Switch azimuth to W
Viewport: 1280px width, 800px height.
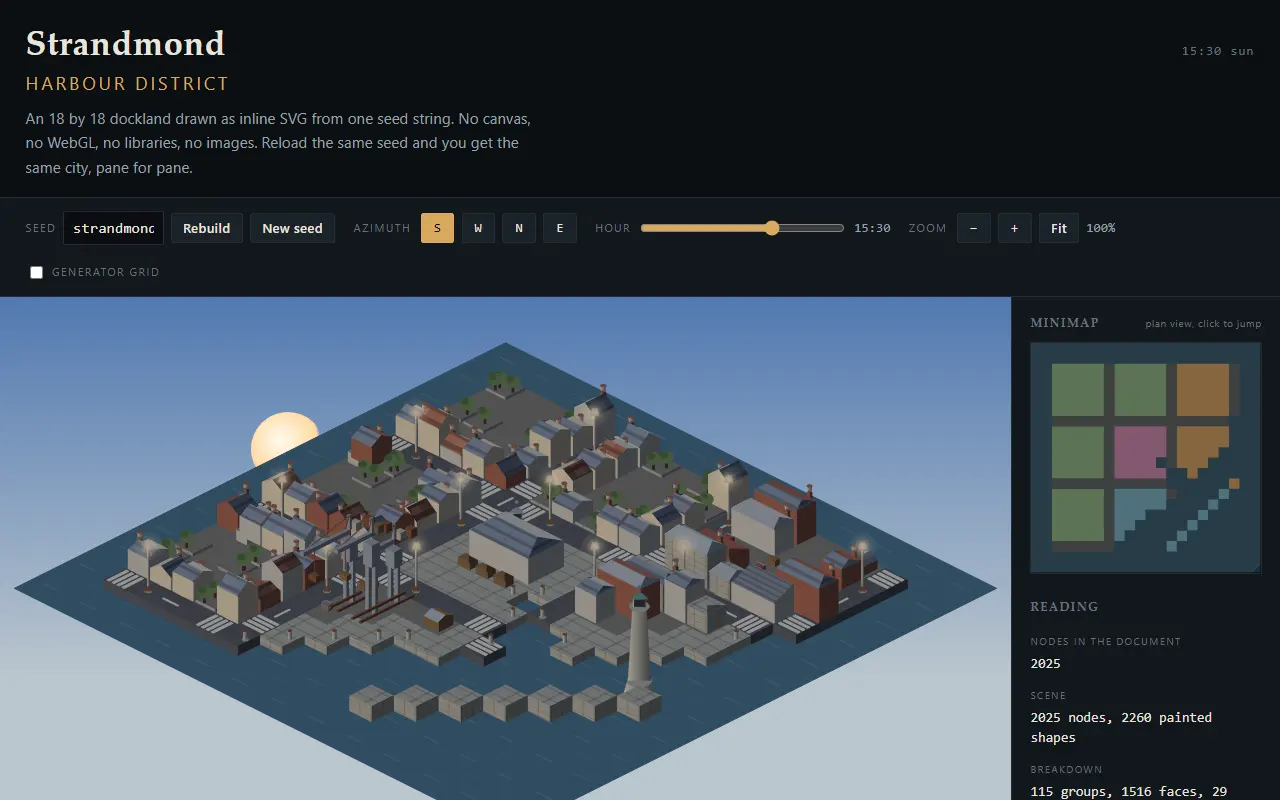coord(478,228)
